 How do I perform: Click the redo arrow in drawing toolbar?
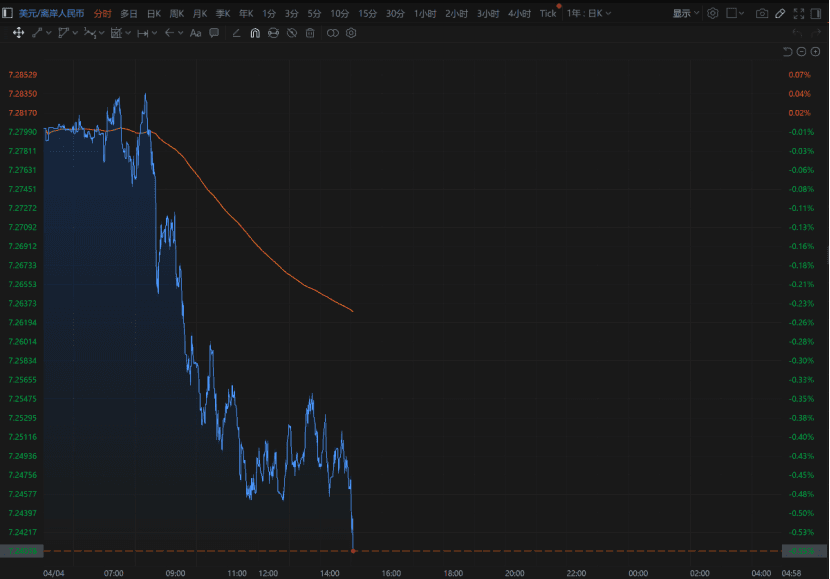click(x=815, y=33)
